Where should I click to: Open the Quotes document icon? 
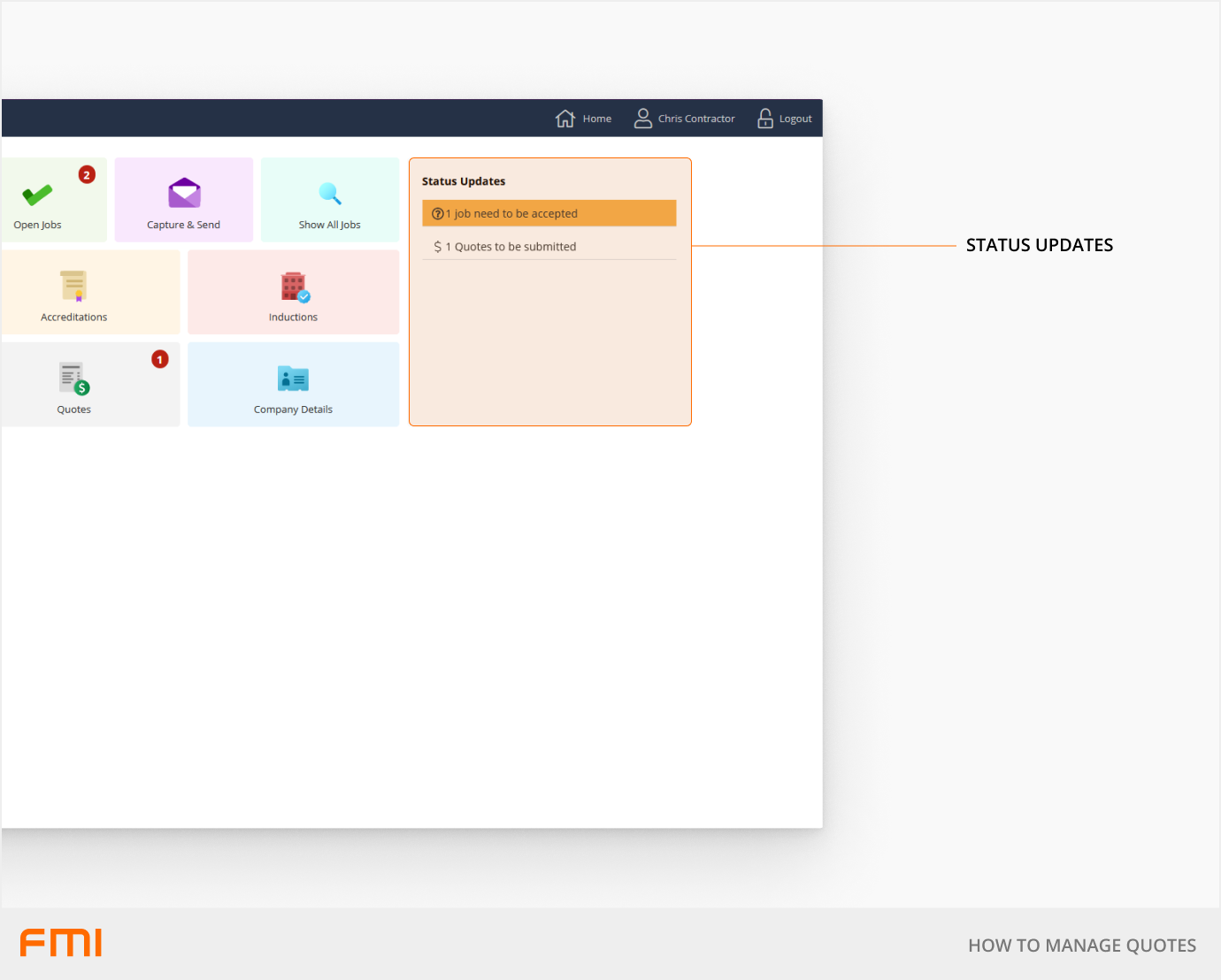(74, 379)
